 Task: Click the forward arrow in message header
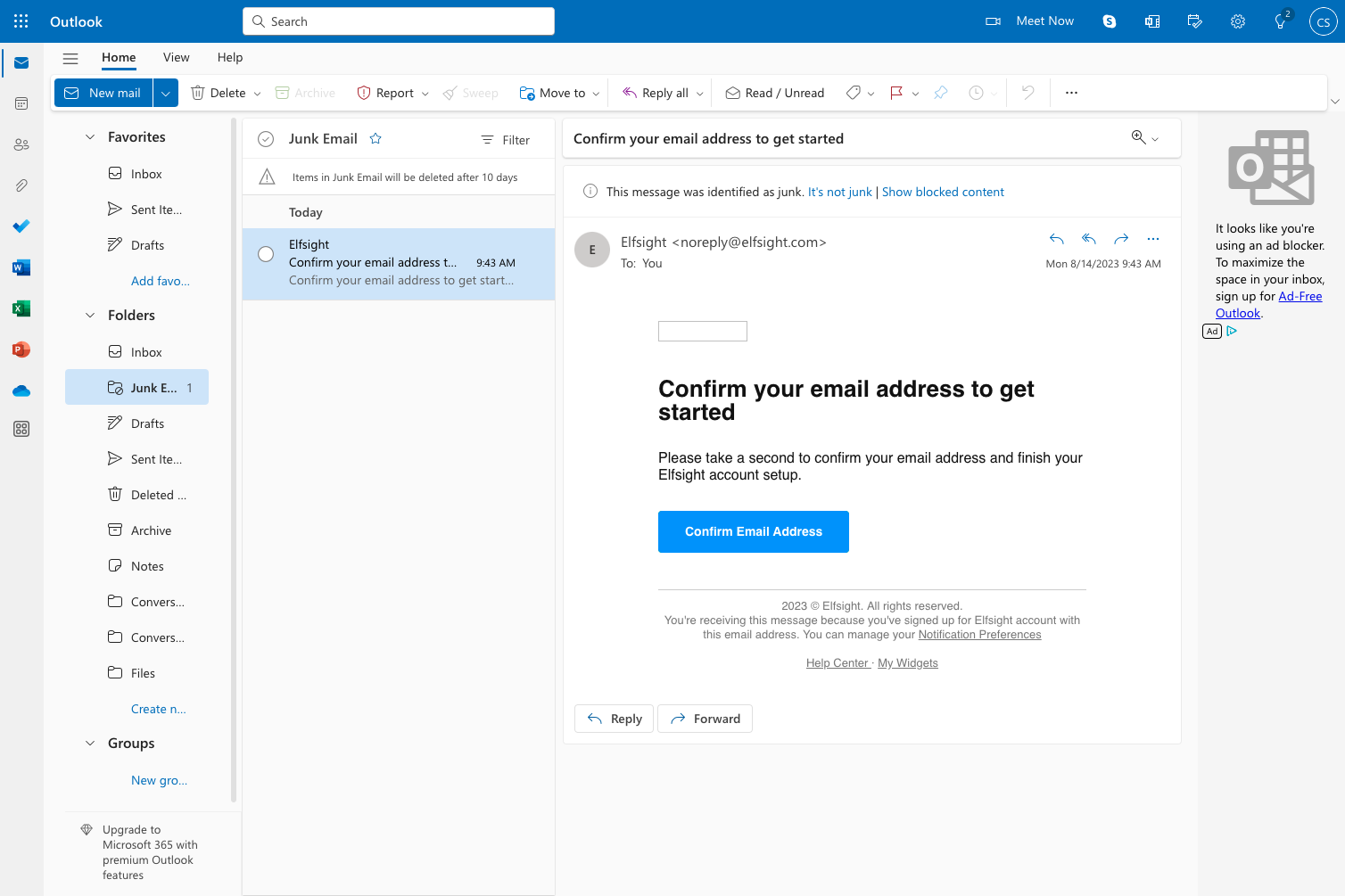pyautogui.click(x=1121, y=239)
